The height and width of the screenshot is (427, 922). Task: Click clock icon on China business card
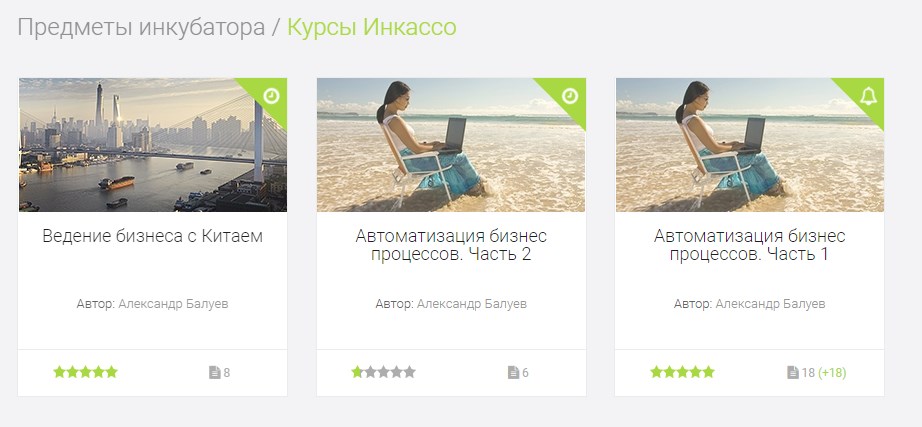(x=271, y=96)
